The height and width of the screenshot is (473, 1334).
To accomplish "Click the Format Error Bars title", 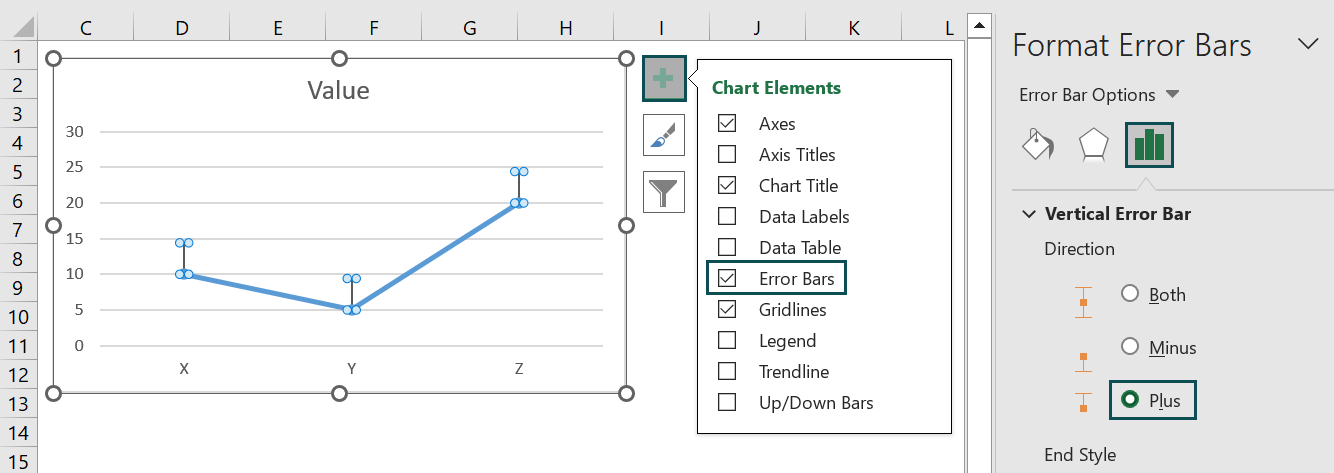I will pyautogui.click(x=1132, y=45).
